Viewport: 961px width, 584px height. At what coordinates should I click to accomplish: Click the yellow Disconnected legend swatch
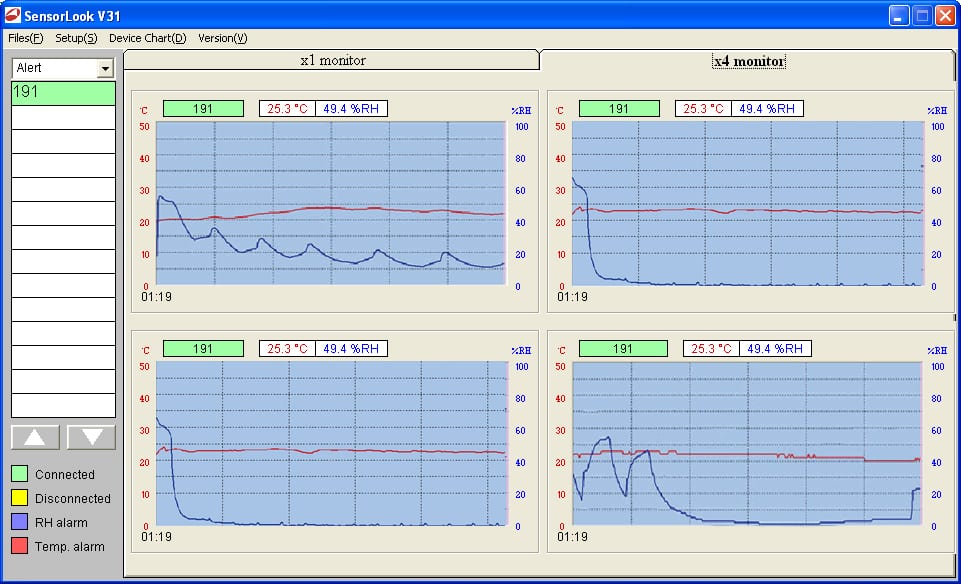pyautogui.click(x=20, y=498)
